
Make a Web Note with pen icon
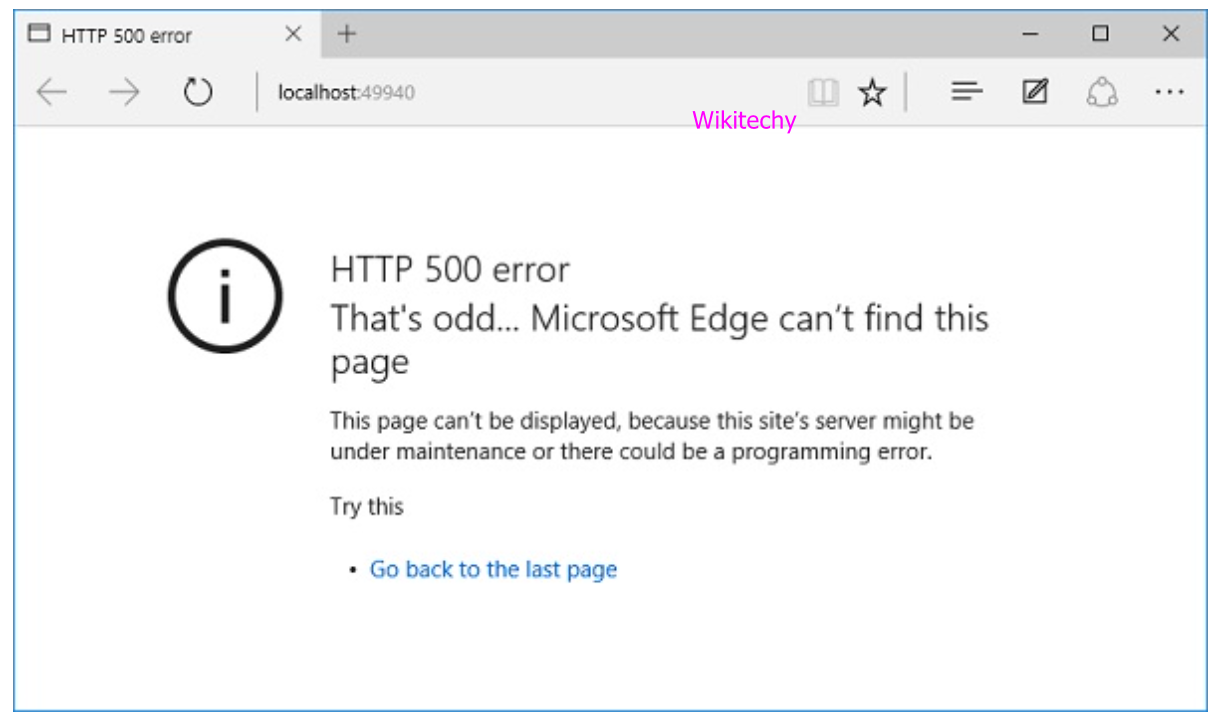tap(1034, 93)
